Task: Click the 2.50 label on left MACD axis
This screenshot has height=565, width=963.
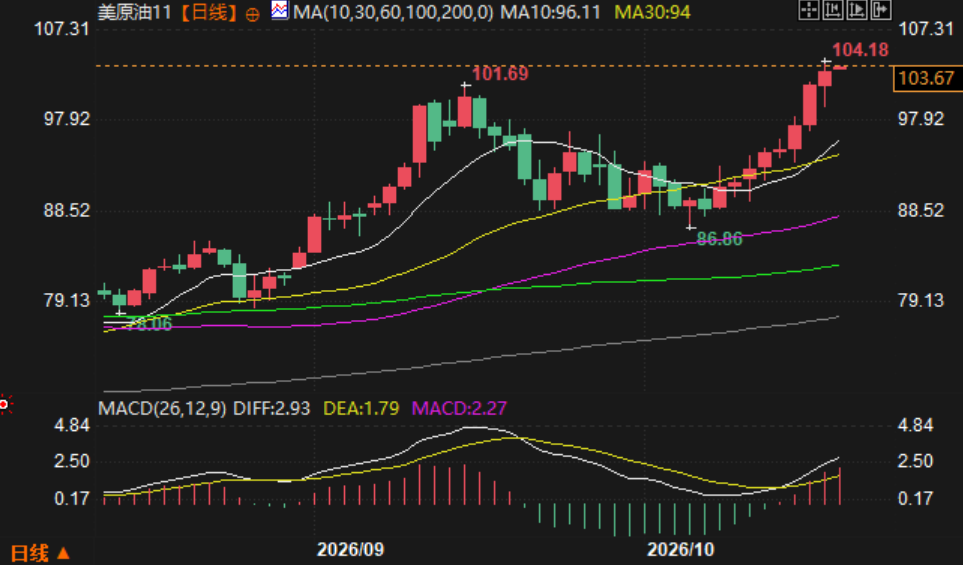Action: coord(72,461)
